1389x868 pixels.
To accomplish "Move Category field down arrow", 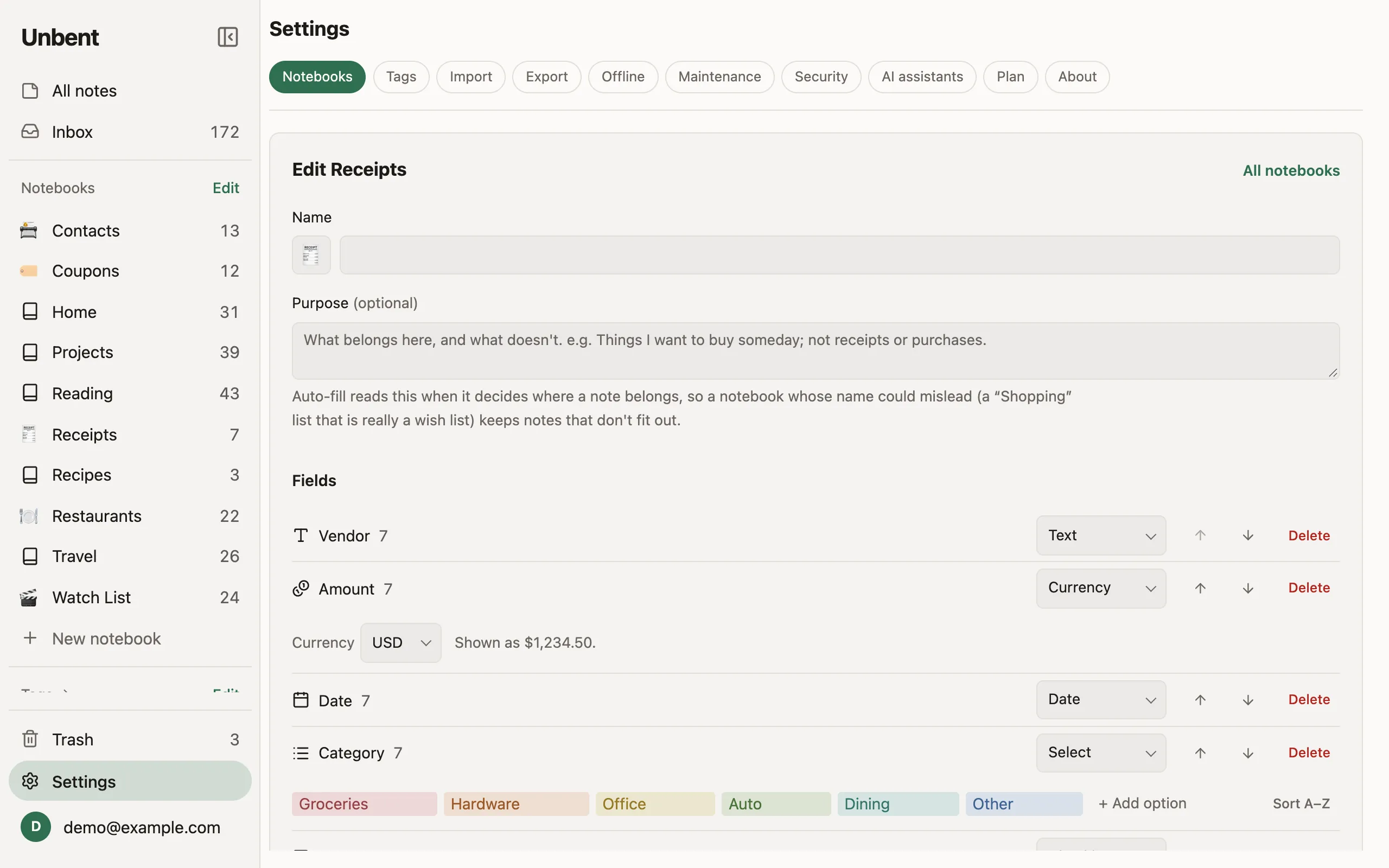I will [x=1248, y=753].
